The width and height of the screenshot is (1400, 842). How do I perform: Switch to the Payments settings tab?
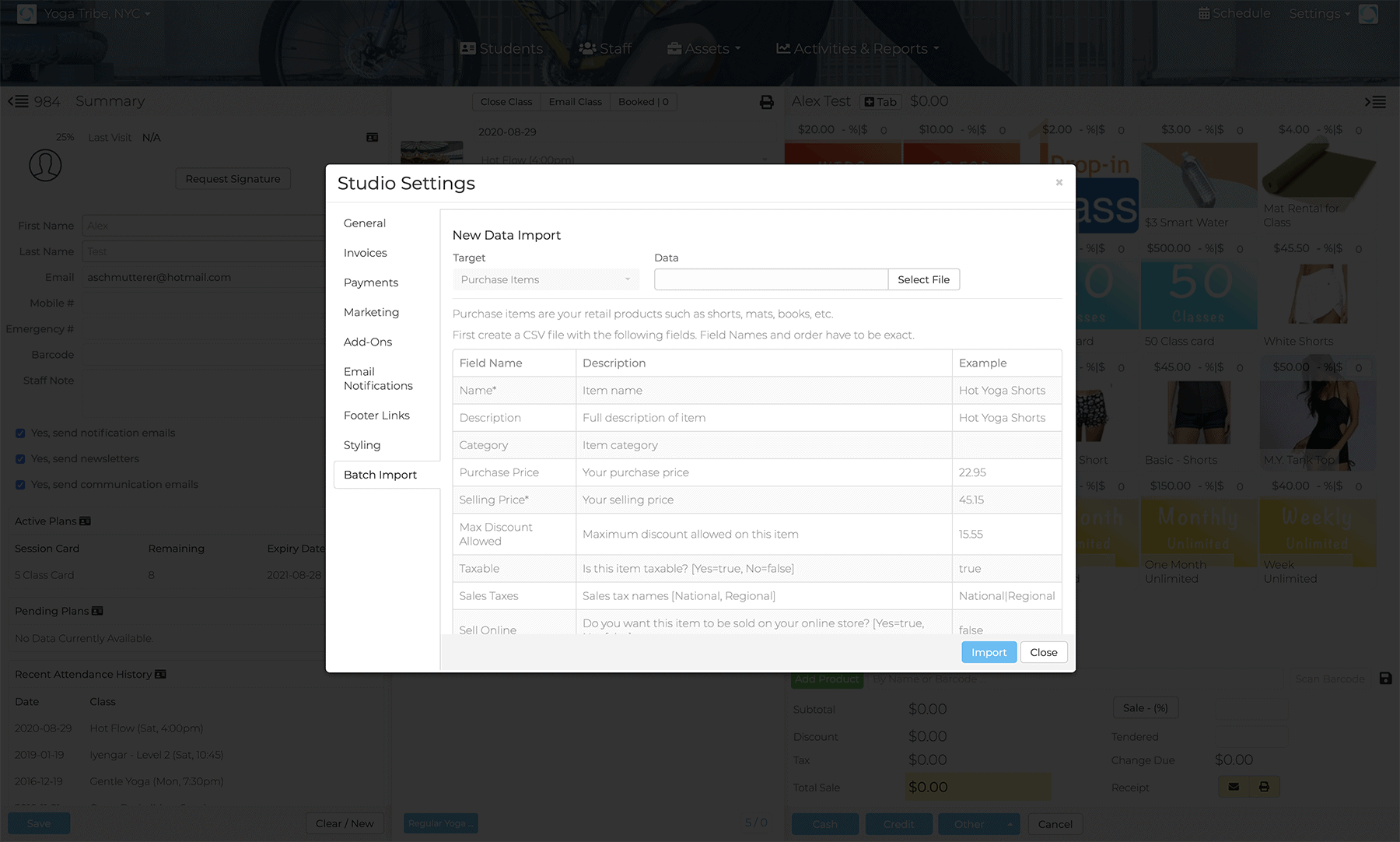[x=371, y=282]
